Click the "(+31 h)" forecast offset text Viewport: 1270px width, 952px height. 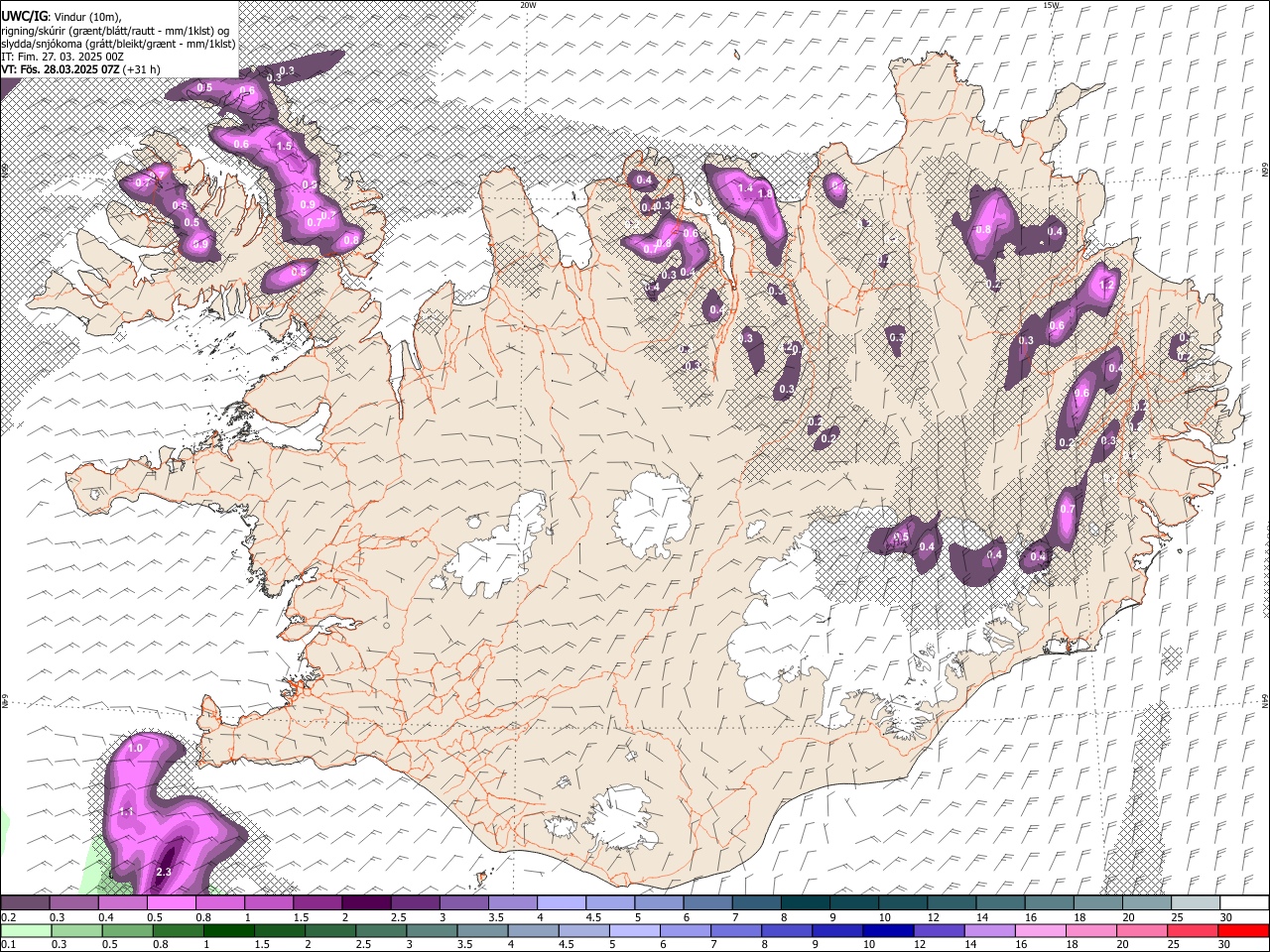point(144,70)
